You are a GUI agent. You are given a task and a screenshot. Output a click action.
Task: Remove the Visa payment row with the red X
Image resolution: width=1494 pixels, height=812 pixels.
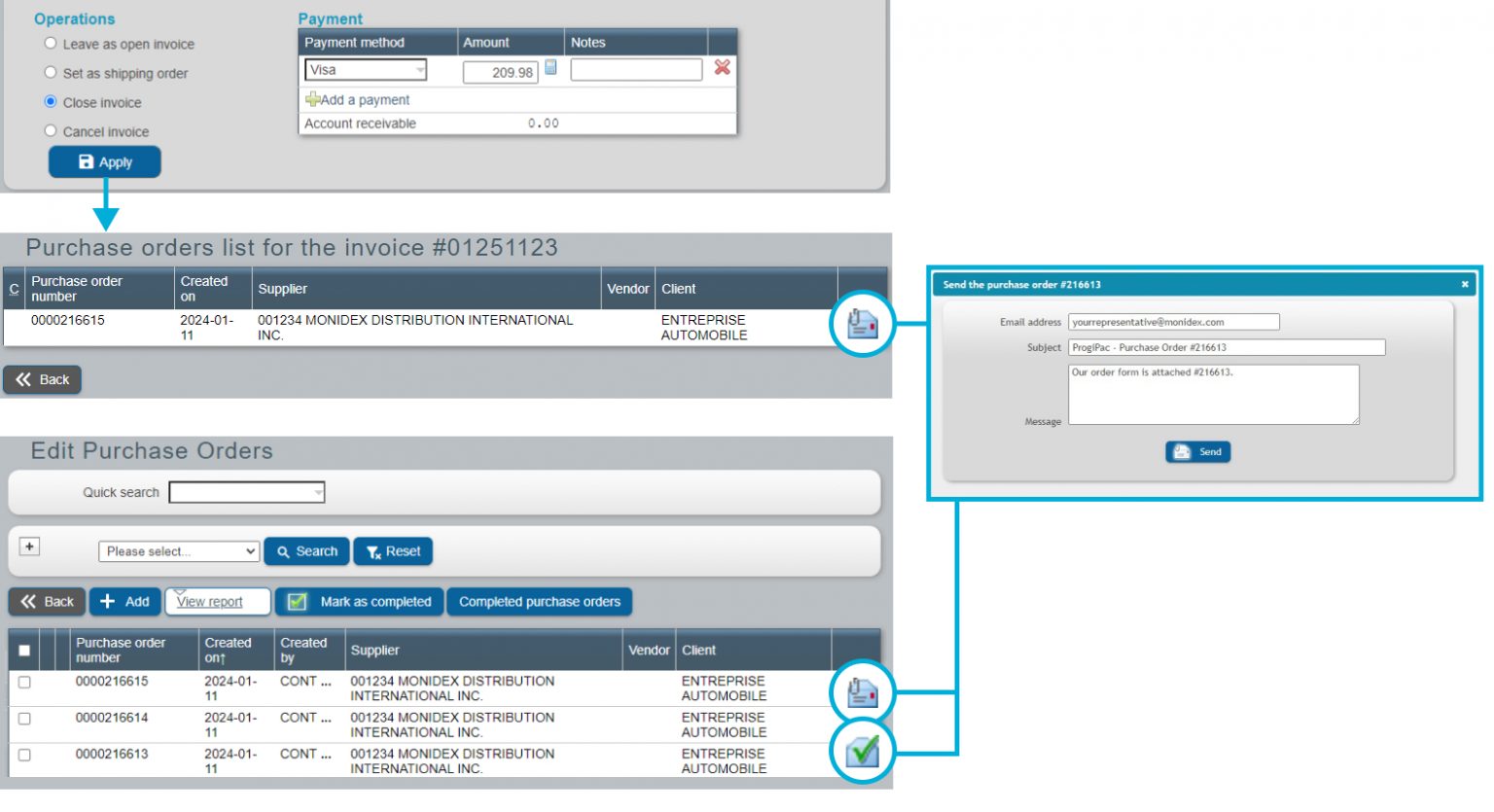[x=722, y=67]
